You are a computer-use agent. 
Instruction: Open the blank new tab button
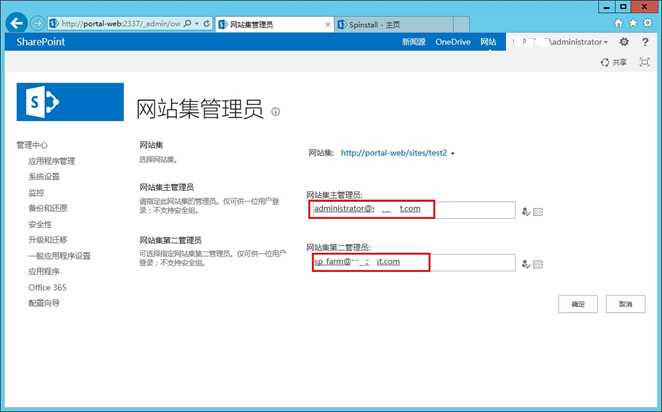coord(461,24)
